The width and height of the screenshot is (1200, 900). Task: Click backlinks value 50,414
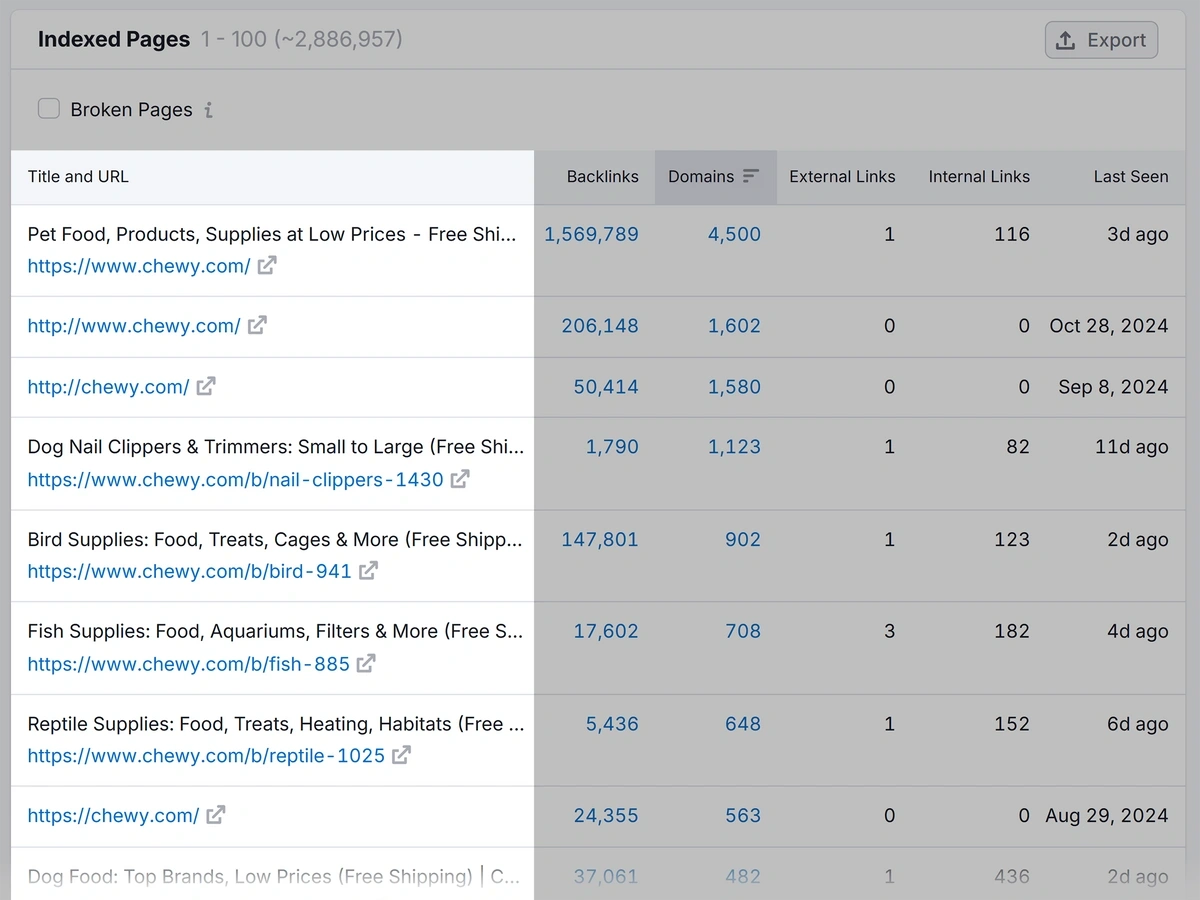tap(606, 386)
